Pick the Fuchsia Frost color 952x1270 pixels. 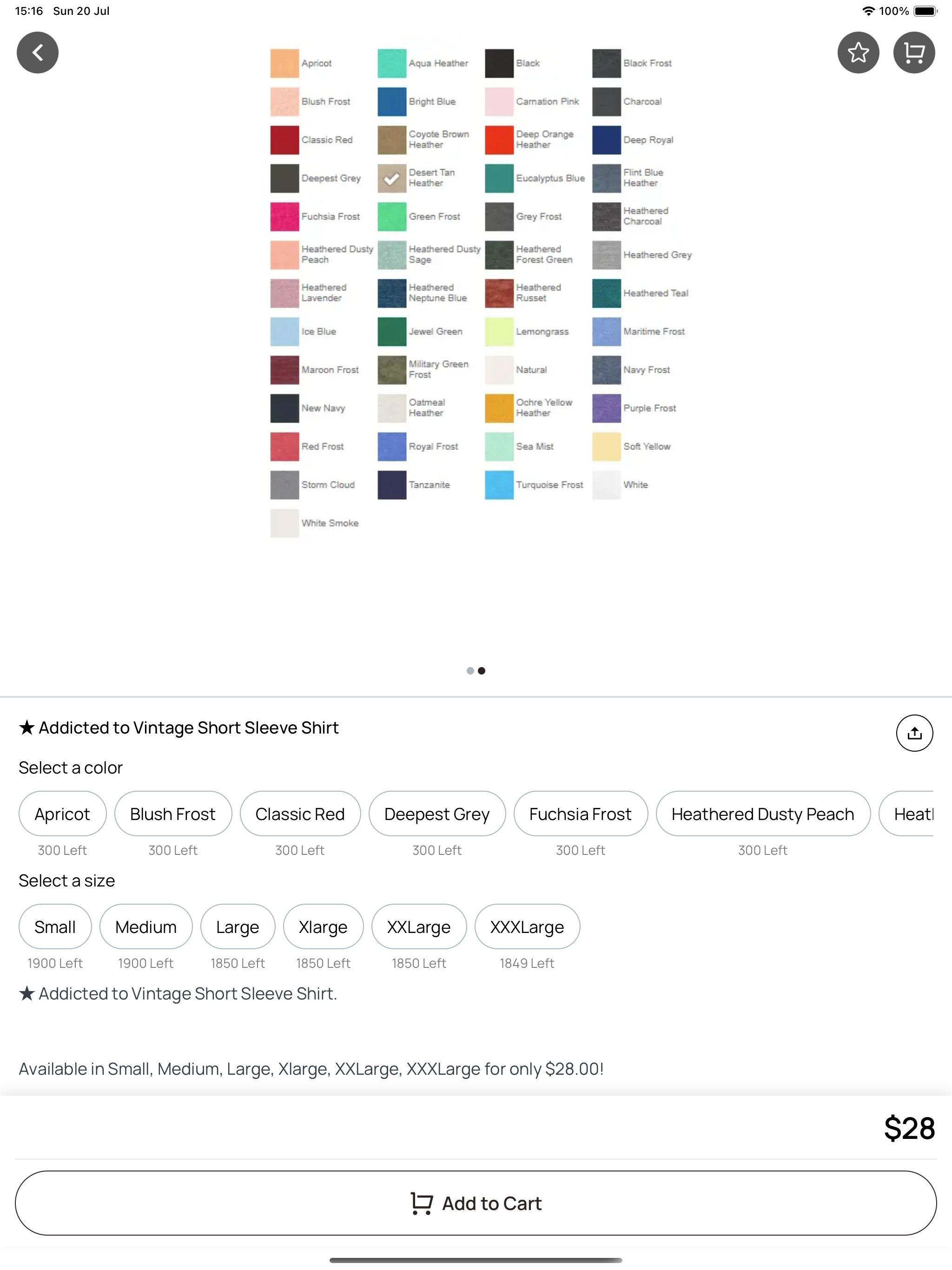pos(581,814)
